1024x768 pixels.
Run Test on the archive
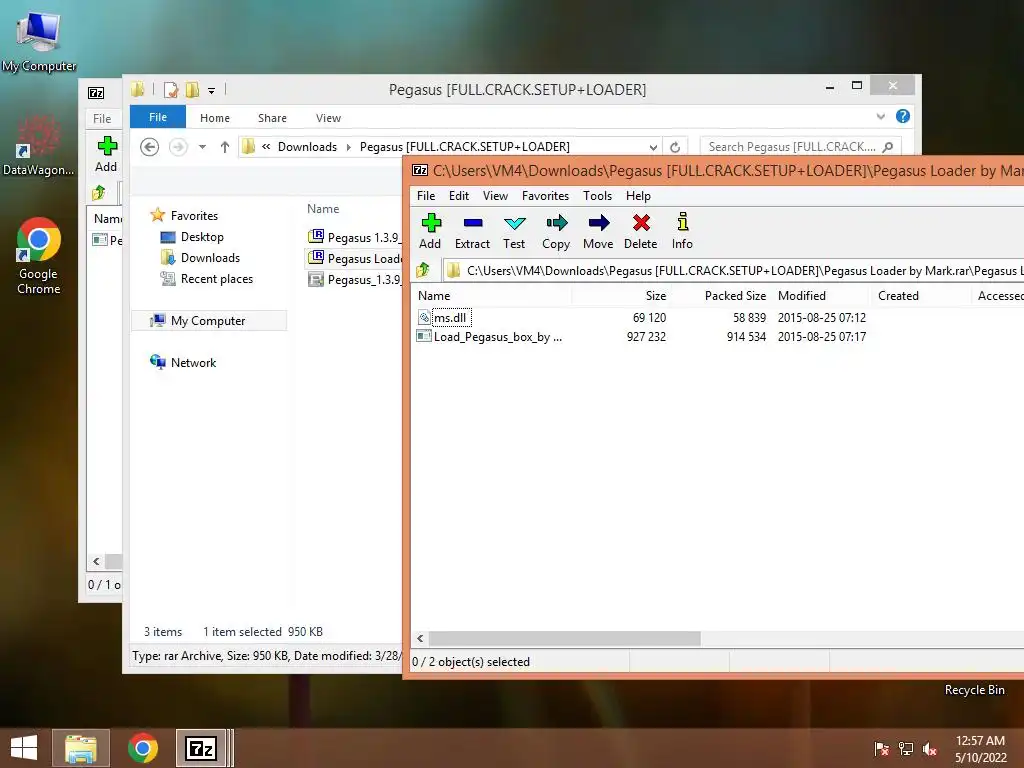point(514,231)
